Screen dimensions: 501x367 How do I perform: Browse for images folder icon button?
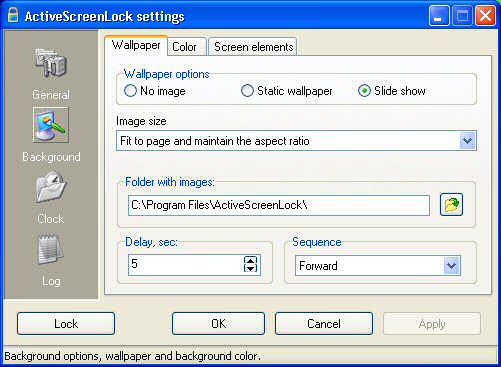point(451,204)
